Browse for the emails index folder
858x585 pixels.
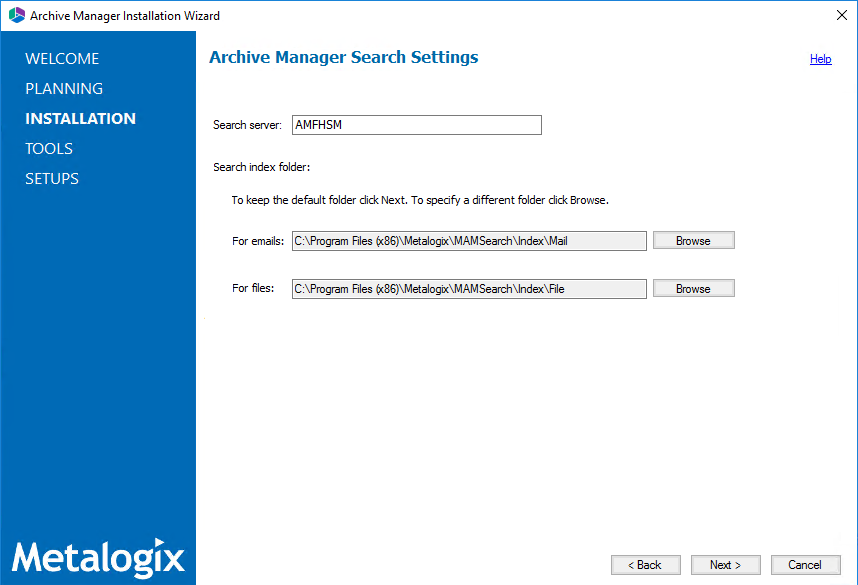[x=693, y=240]
